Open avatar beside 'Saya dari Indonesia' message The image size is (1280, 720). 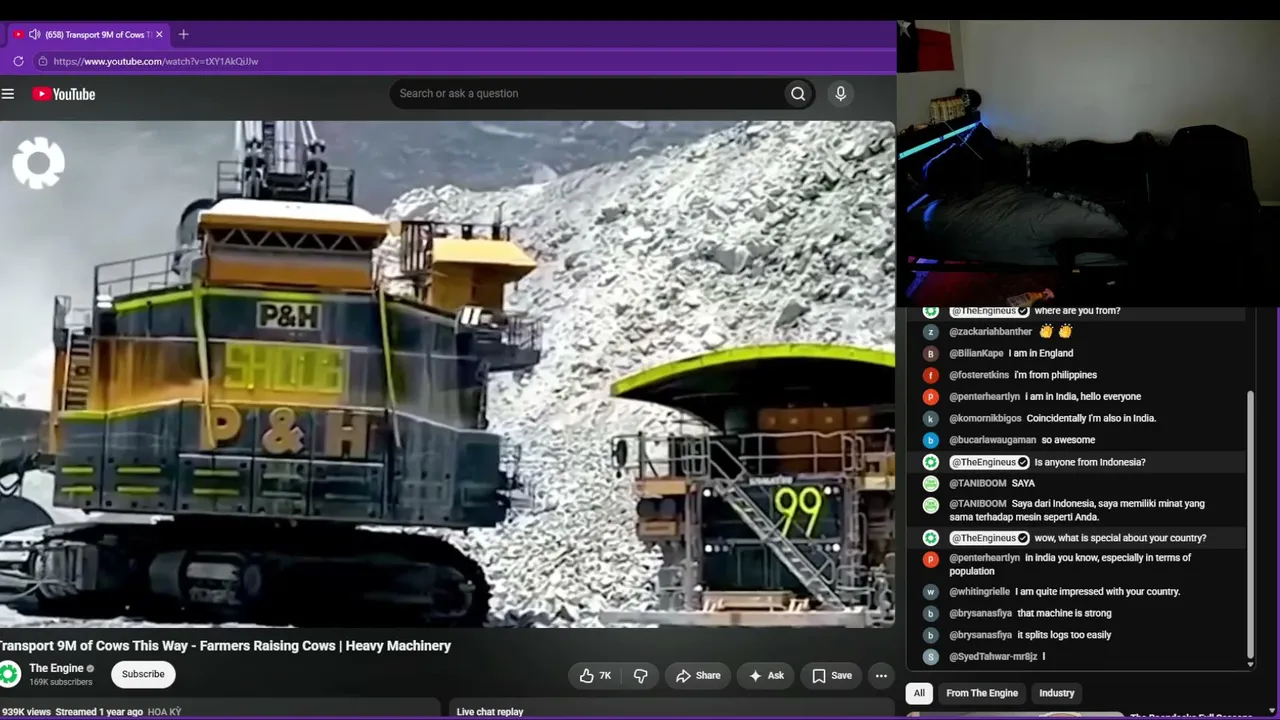[x=931, y=505]
